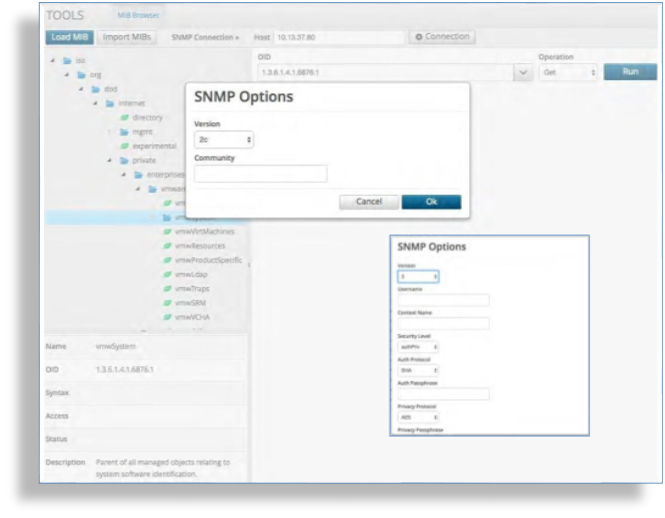
Task: Select the vmwProductSpecific tree item
Action: (x=208, y=260)
